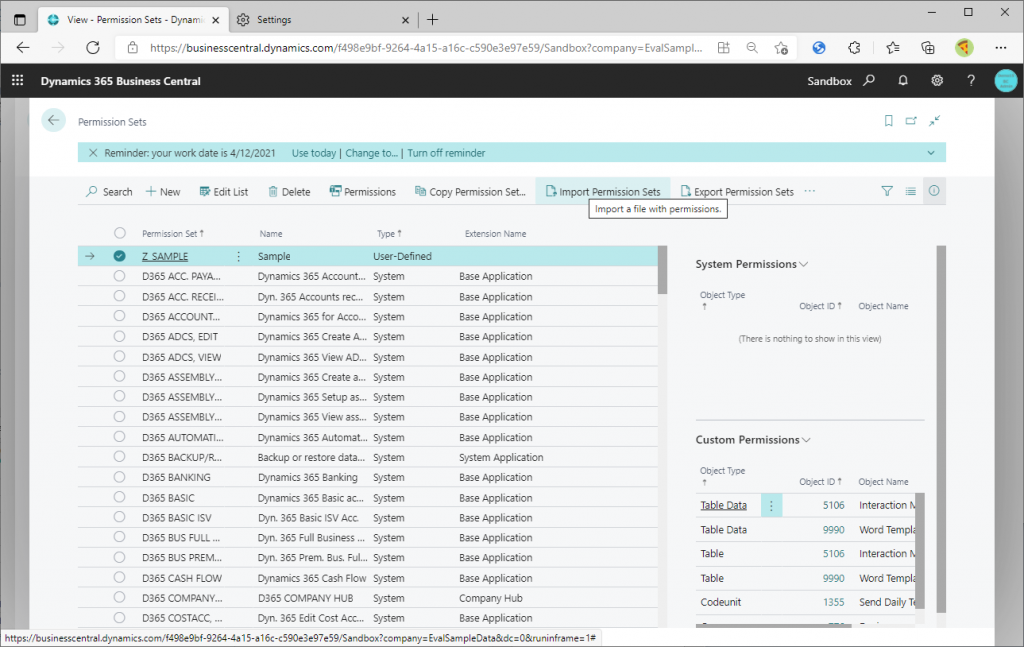Select the D365 ADCS, EDIT row
Viewport: 1024px width, 647px height.
[x=119, y=336]
